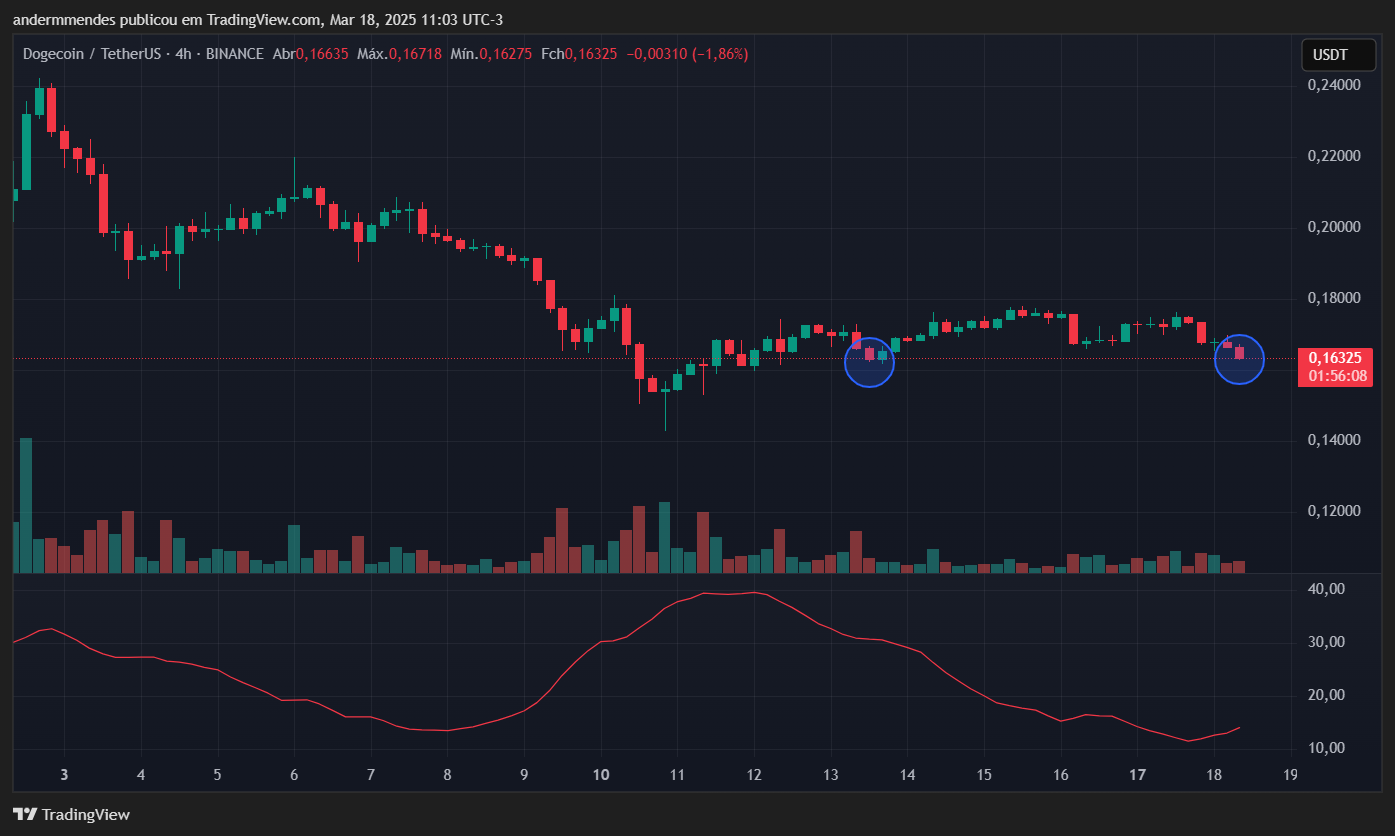Viewport: 1395px width, 836px height.
Task: Click date label "5" on time axis
Action: pyautogui.click(x=217, y=775)
